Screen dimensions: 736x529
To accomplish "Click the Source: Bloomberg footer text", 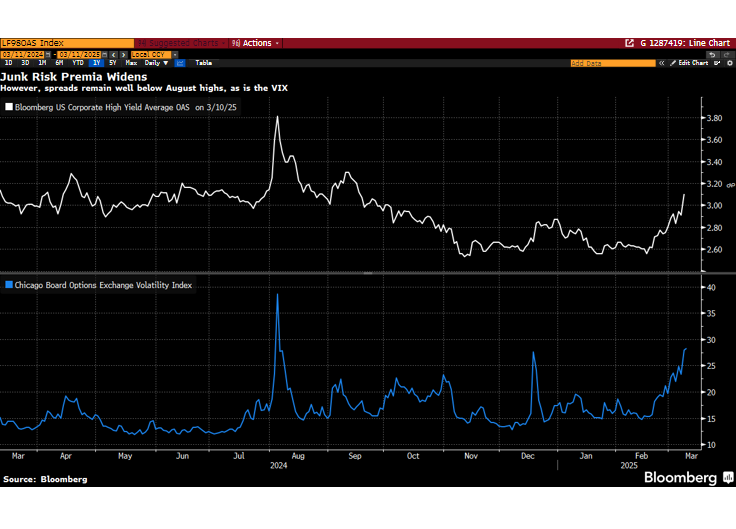I will (45, 479).
